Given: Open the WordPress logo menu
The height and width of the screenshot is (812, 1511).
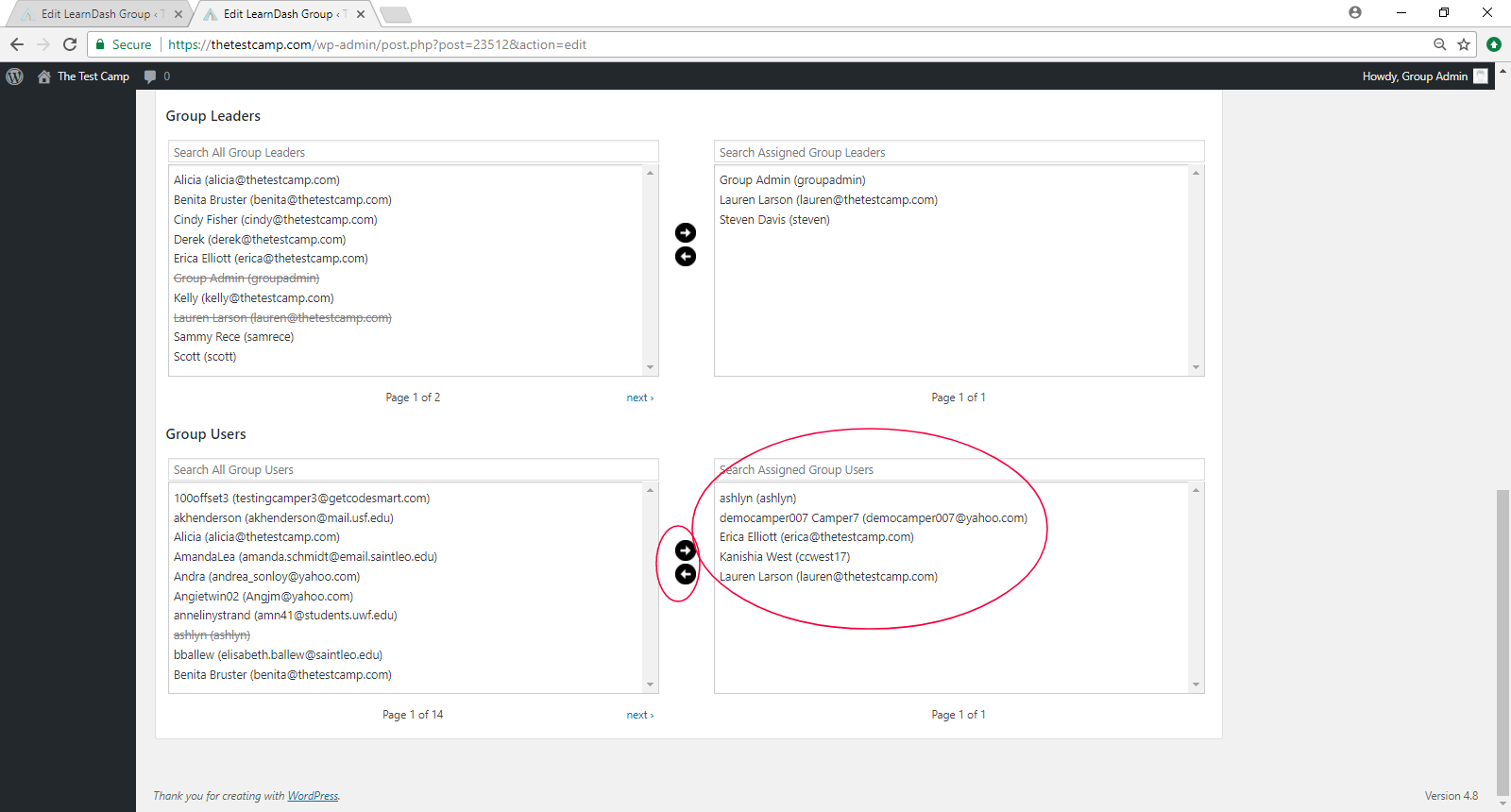Looking at the screenshot, I should (15, 76).
